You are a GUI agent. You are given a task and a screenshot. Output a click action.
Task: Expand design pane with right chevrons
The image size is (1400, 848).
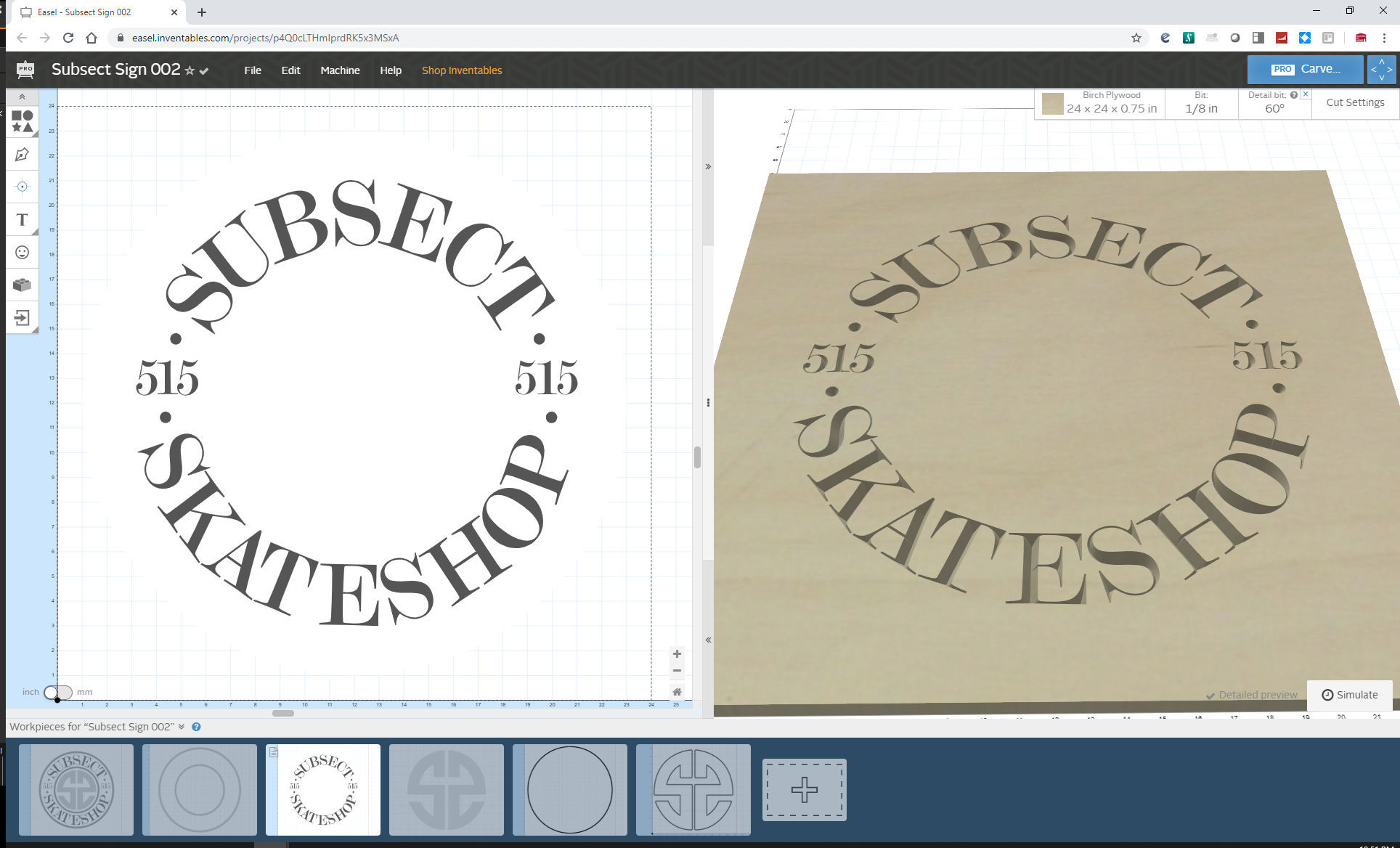tap(708, 167)
